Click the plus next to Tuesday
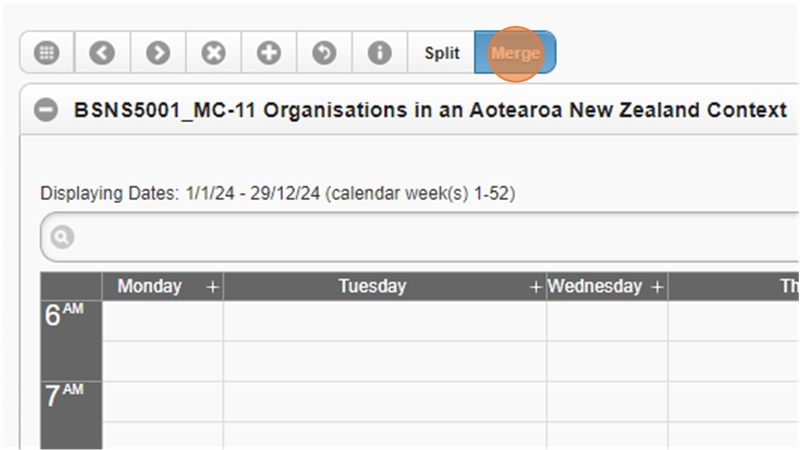The width and height of the screenshot is (800, 450). (x=536, y=287)
